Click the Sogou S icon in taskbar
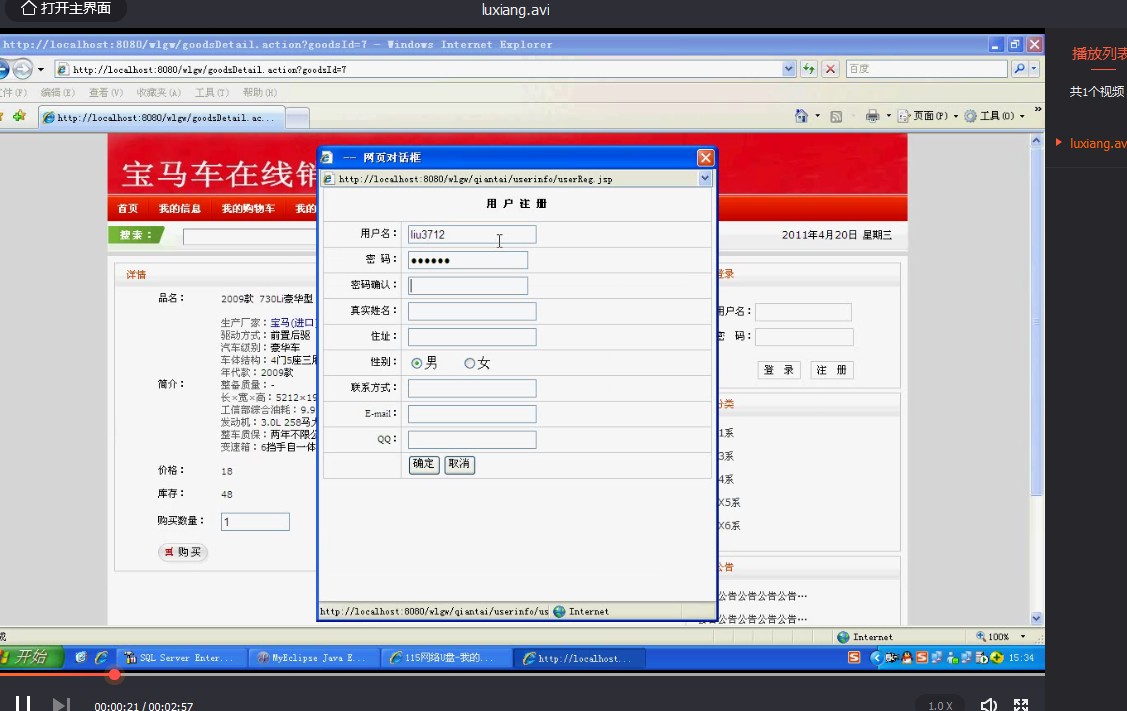The width and height of the screenshot is (1127, 711). coord(854,657)
